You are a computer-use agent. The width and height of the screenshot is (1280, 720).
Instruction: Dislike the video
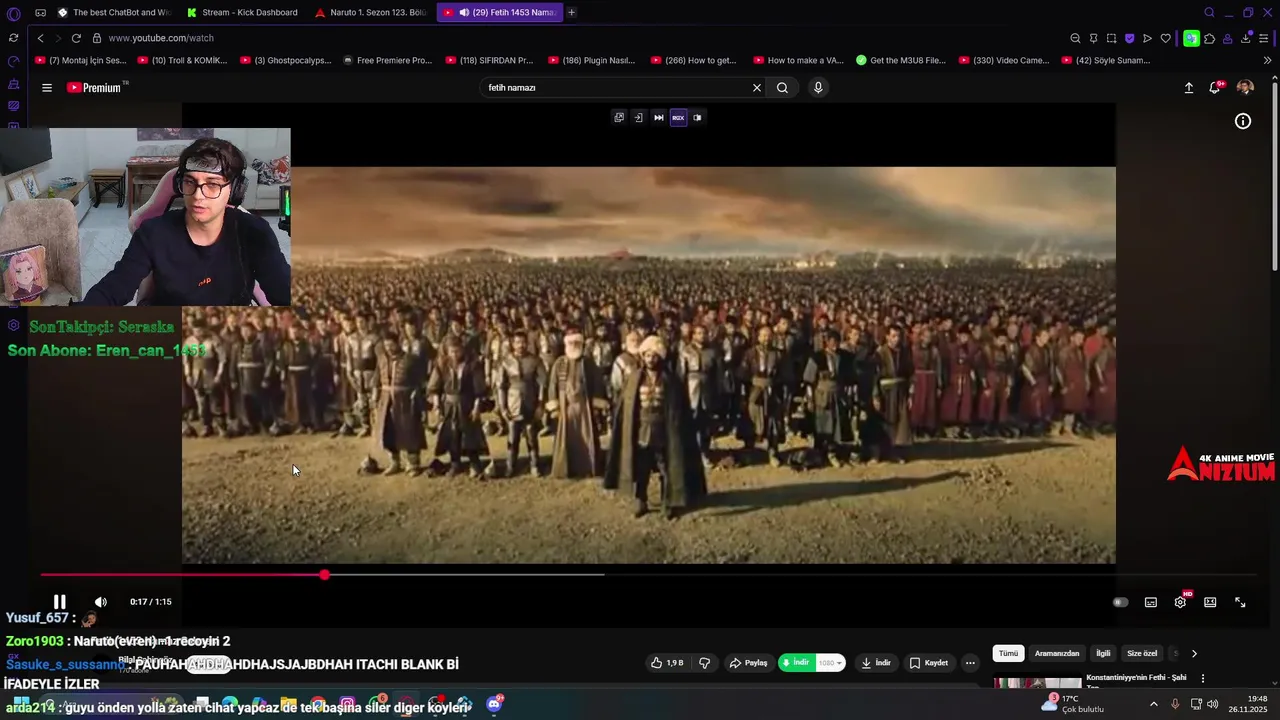pos(704,663)
